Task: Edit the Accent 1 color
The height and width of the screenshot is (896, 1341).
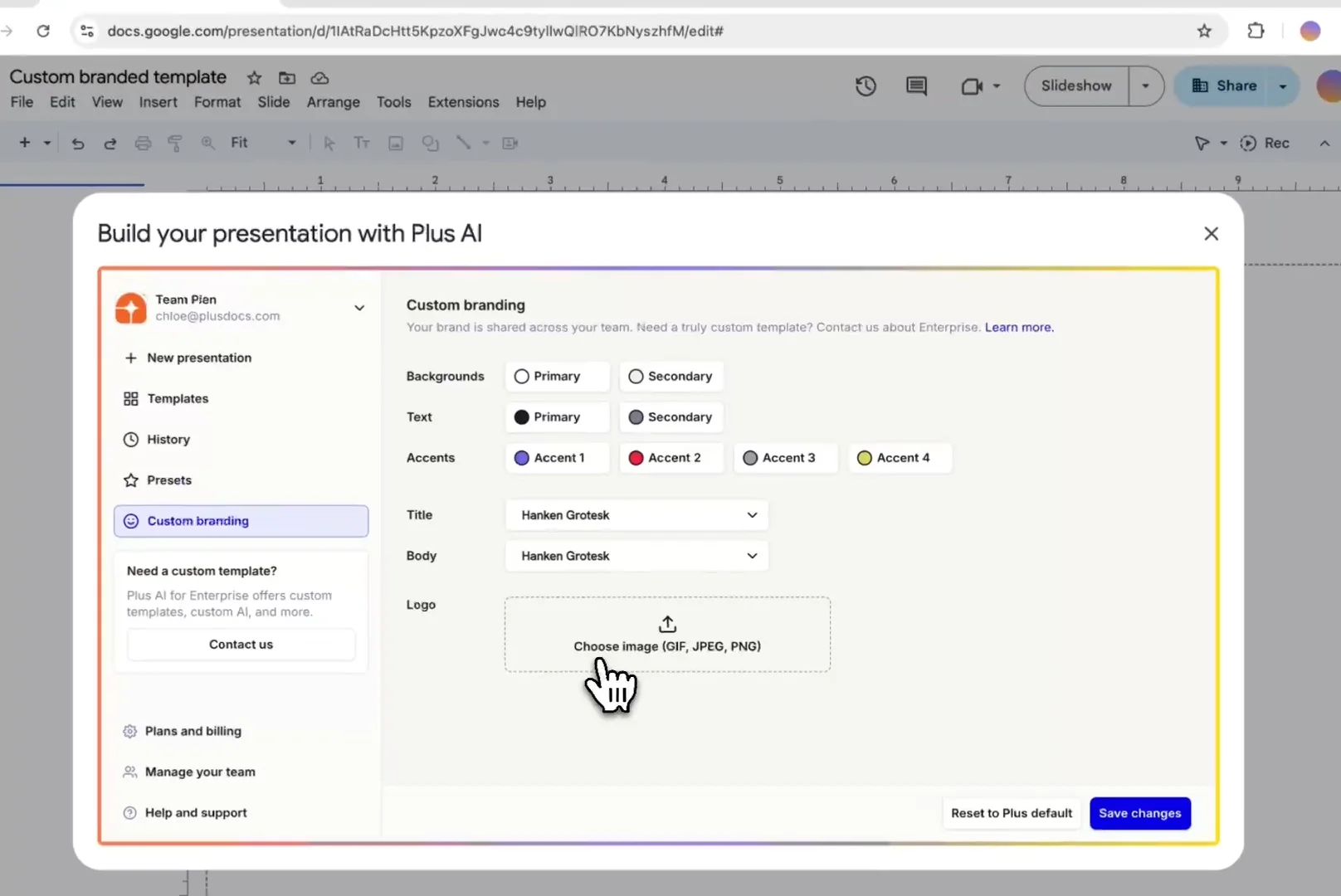Action: pyautogui.click(x=558, y=458)
